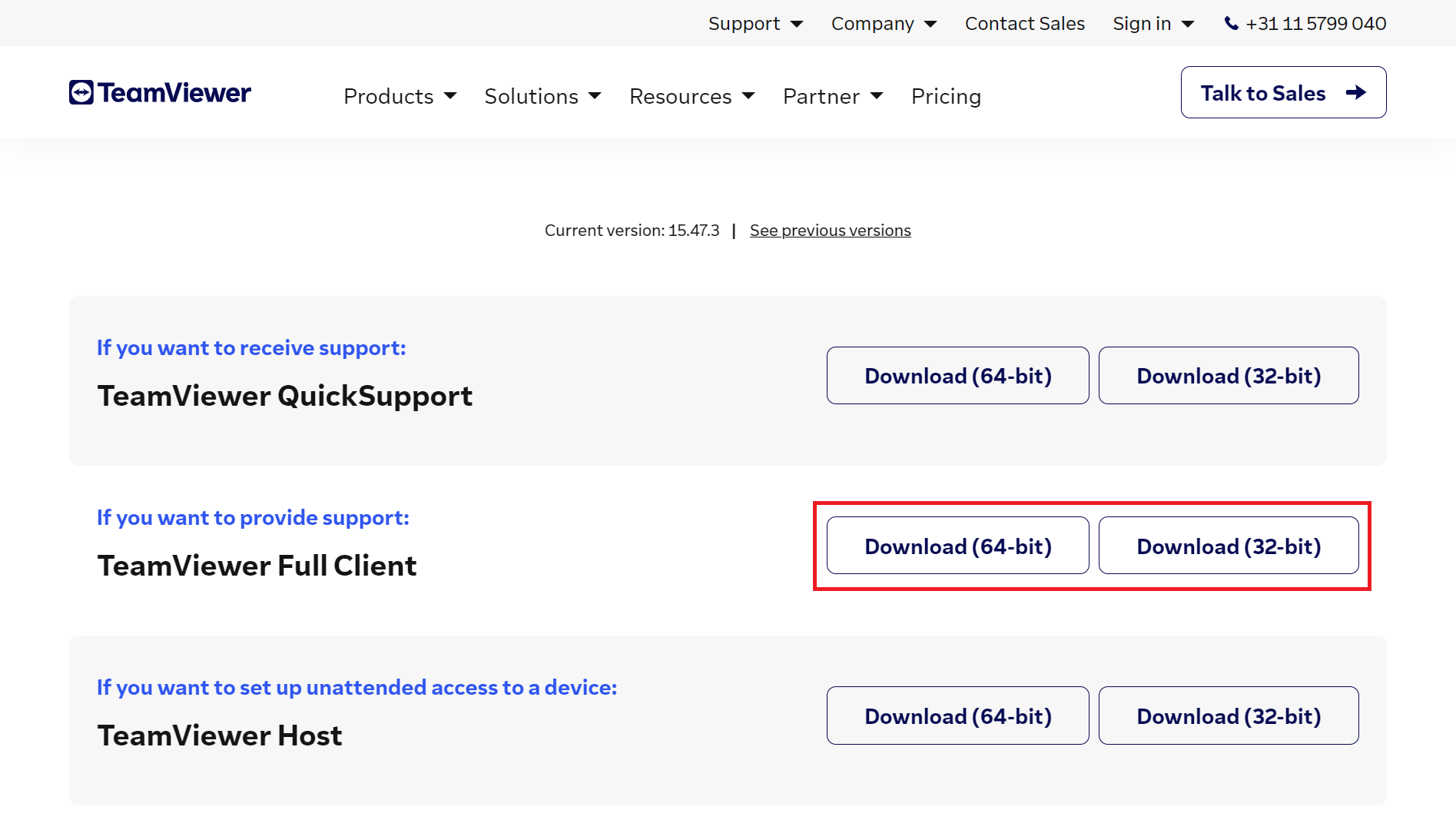Open the Contact Sales link
Image resolution: width=1456 pixels, height=830 pixels.
point(1025,24)
